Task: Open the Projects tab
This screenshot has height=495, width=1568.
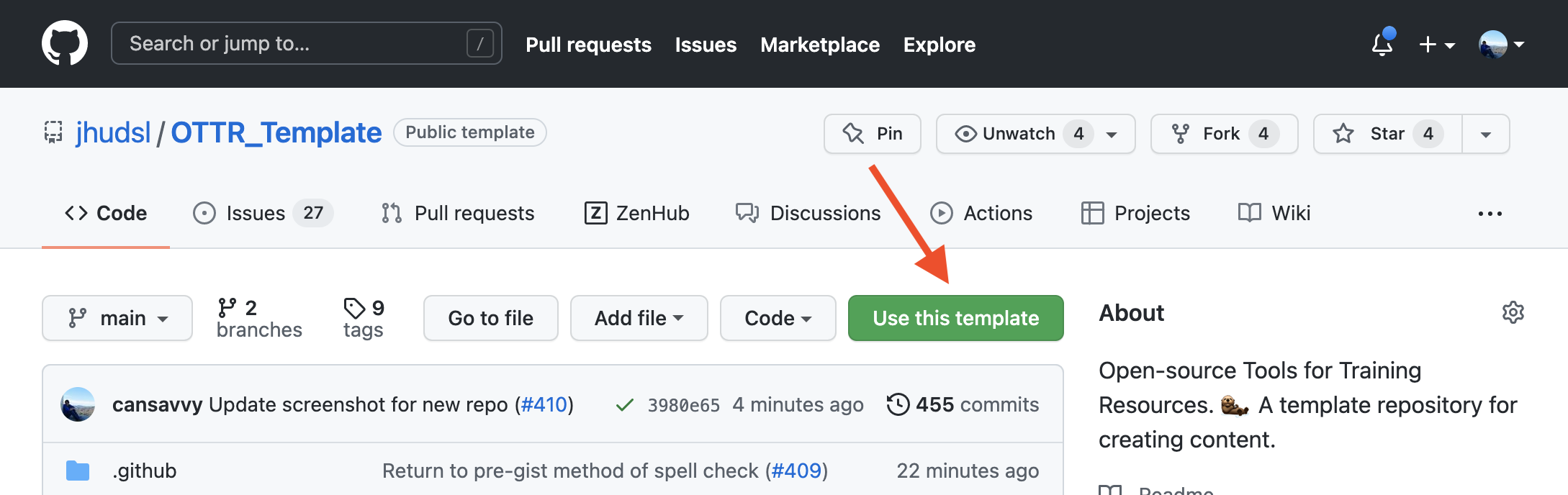Action: click(1135, 213)
